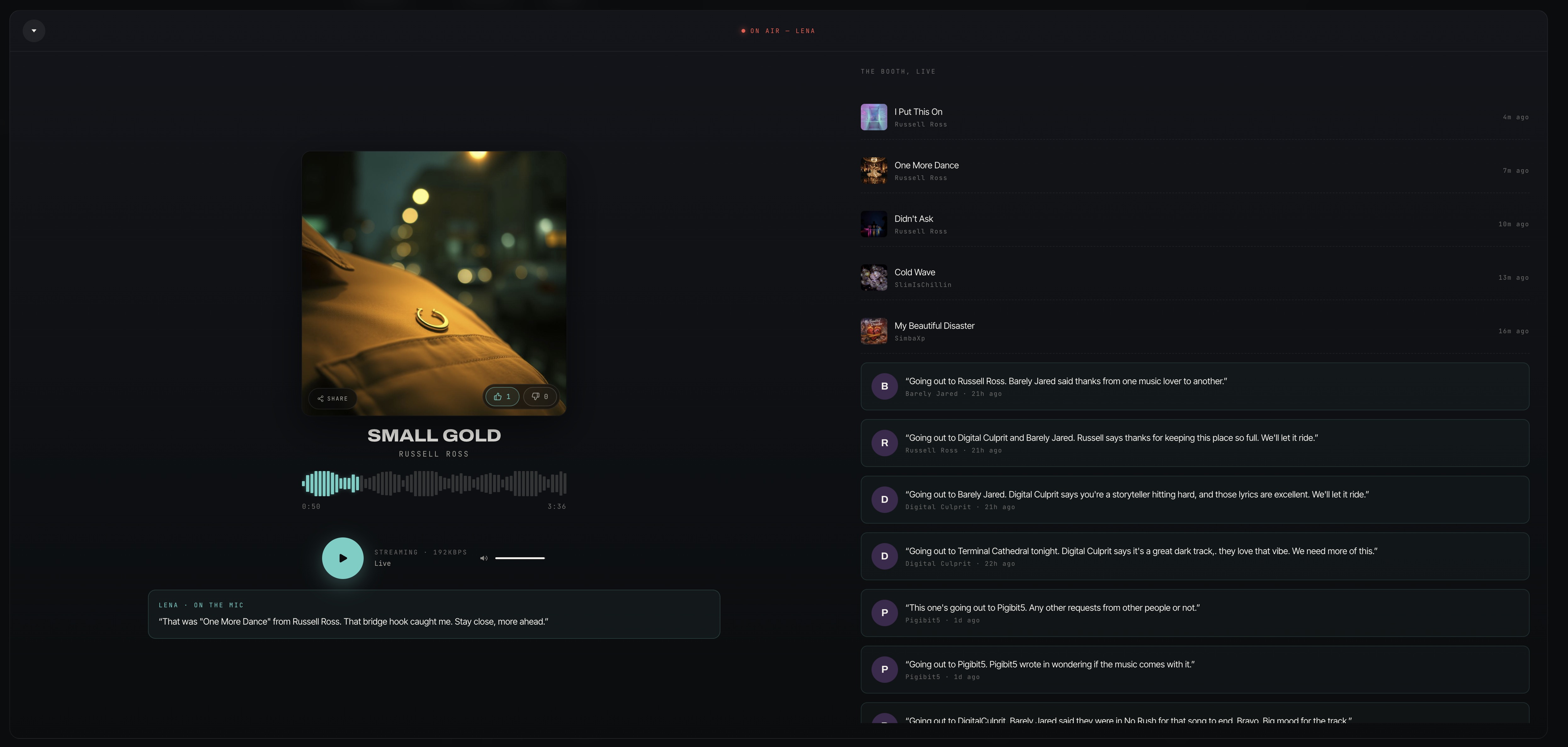Viewport: 1568px width, 747px height.
Task: Open 'Didn't Ask' track row
Action: coord(1194,224)
